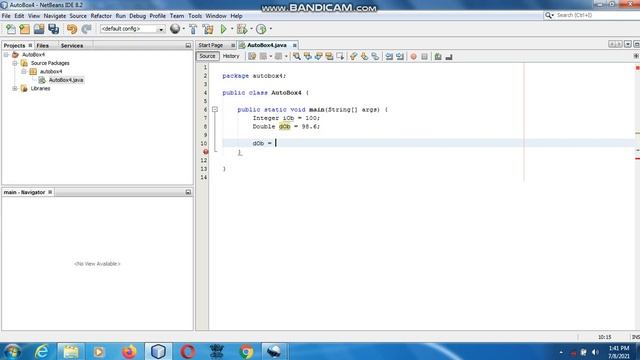Expand the Libraries tree node
Screen dimensions: 640x360
click(15, 89)
